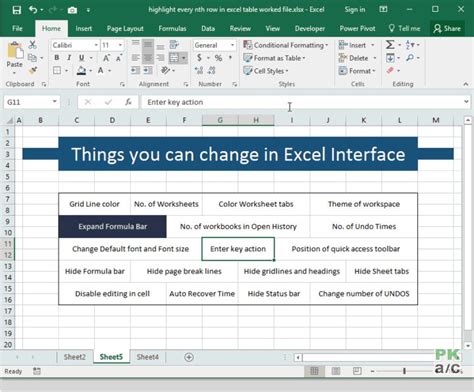The image size is (474, 392).
Task: Open the File tab
Action: click(17, 28)
